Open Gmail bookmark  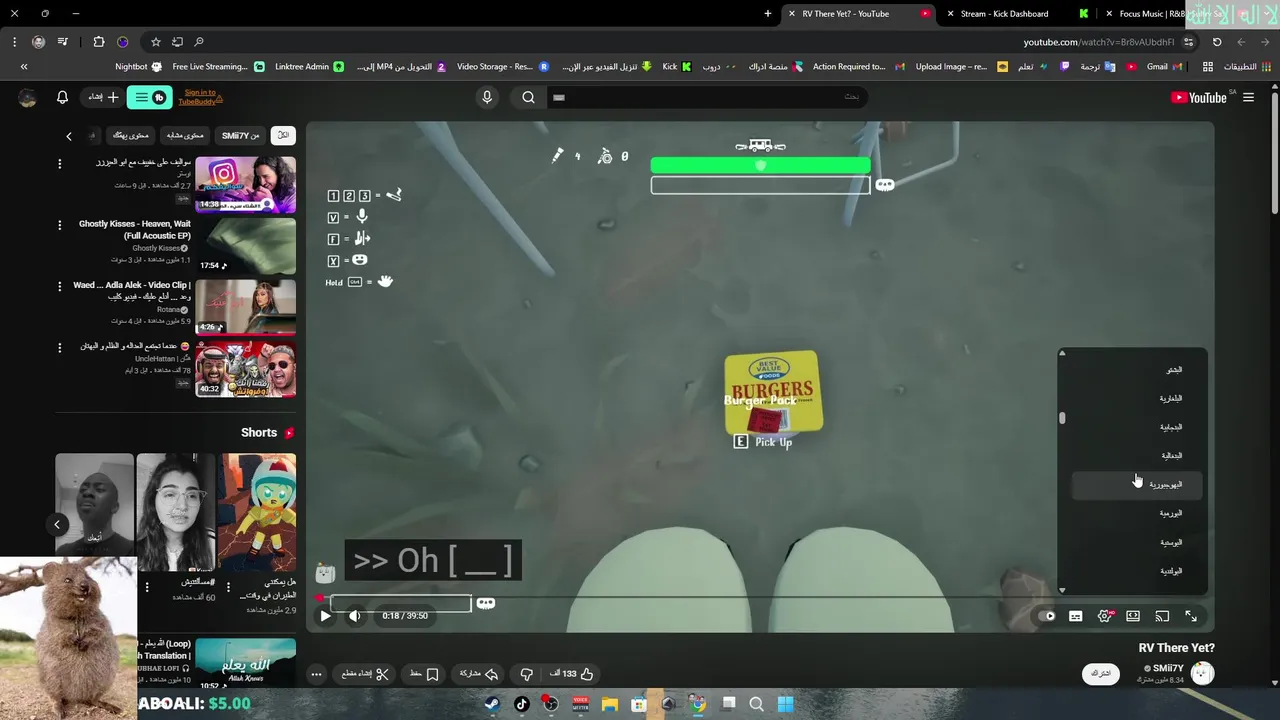click(x=1165, y=67)
